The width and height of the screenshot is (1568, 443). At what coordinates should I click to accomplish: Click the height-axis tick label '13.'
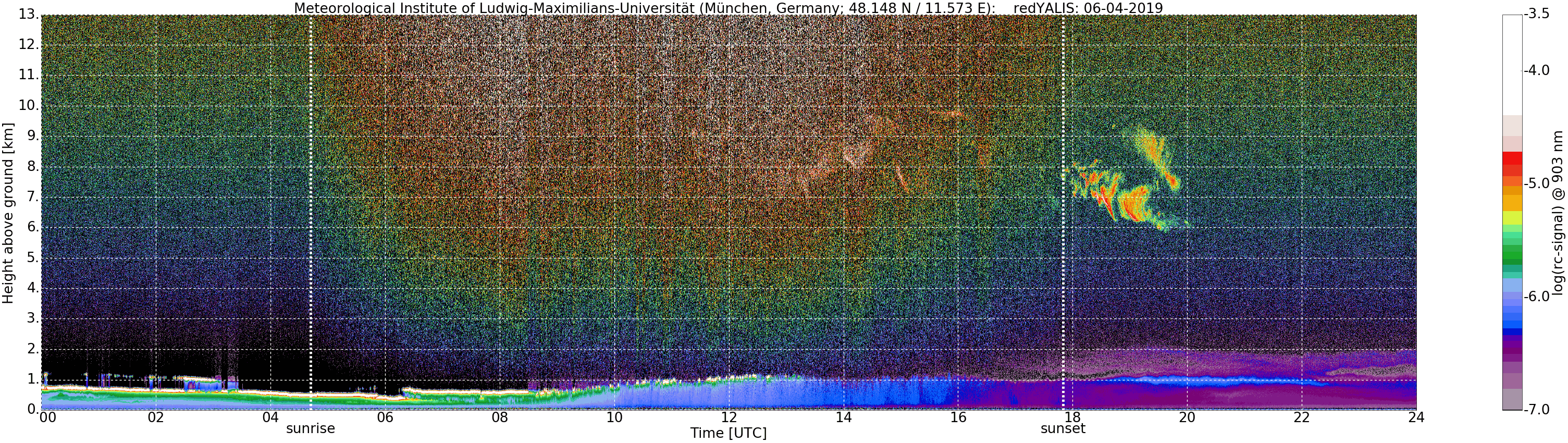click(x=29, y=14)
